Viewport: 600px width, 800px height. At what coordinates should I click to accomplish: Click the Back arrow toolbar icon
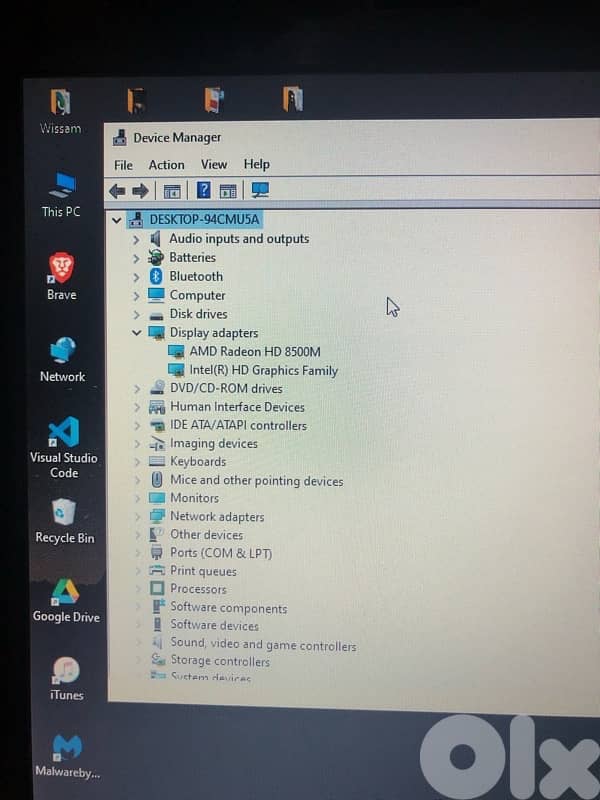click(117, 191)
